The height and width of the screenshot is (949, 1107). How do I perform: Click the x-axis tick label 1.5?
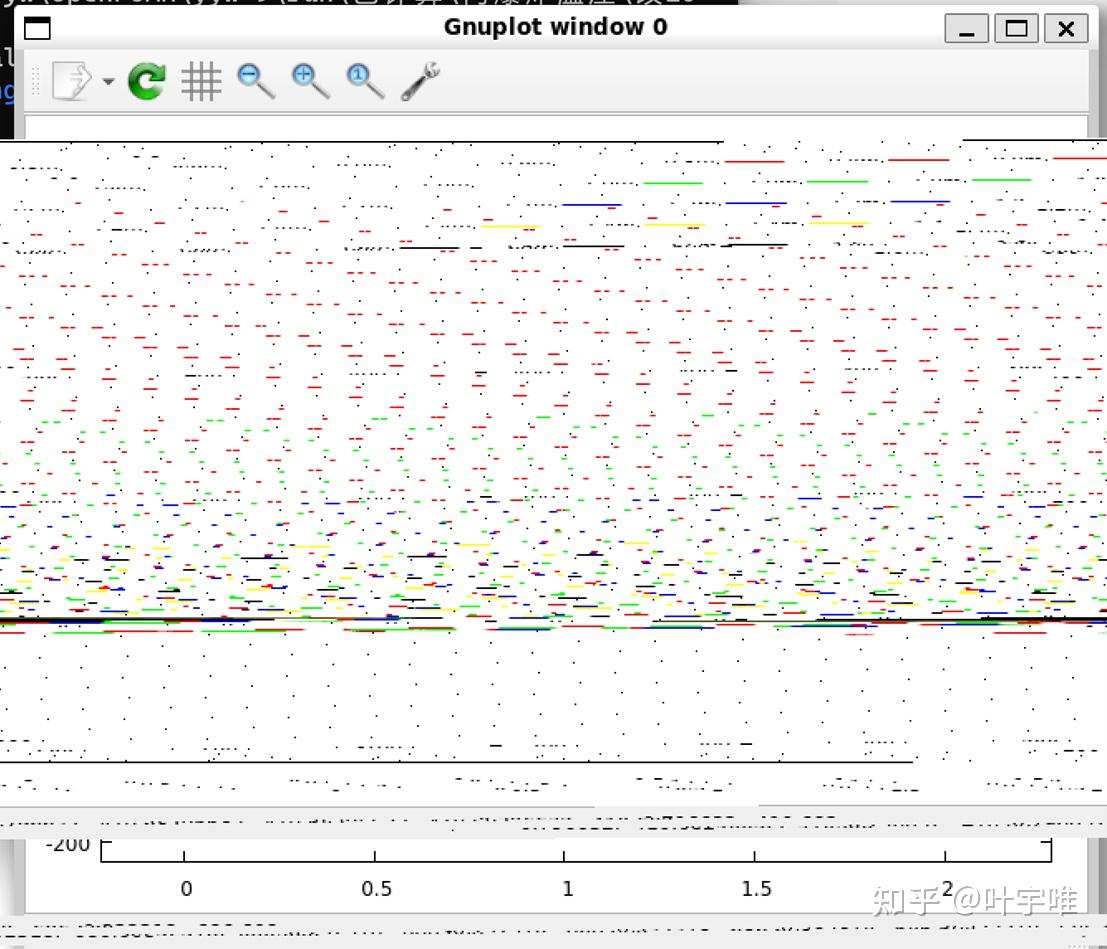[x=756, y=889]
